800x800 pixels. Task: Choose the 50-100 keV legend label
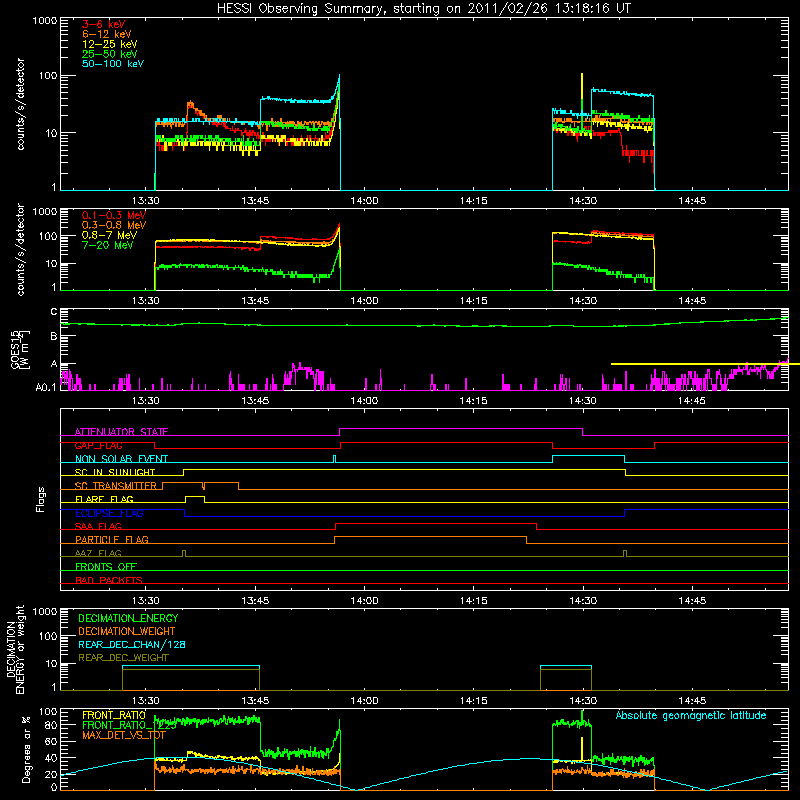tap(113, 64)
